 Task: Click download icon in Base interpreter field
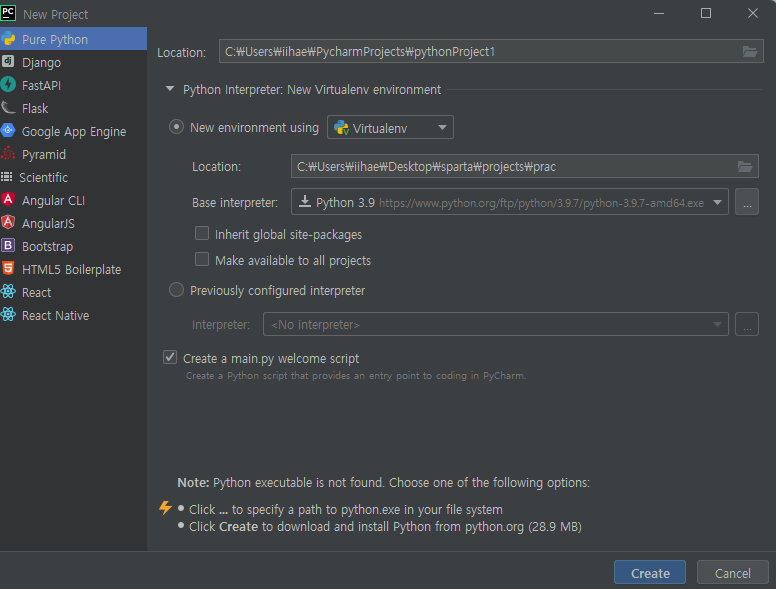pyautogui.click(x=305, y=201)
